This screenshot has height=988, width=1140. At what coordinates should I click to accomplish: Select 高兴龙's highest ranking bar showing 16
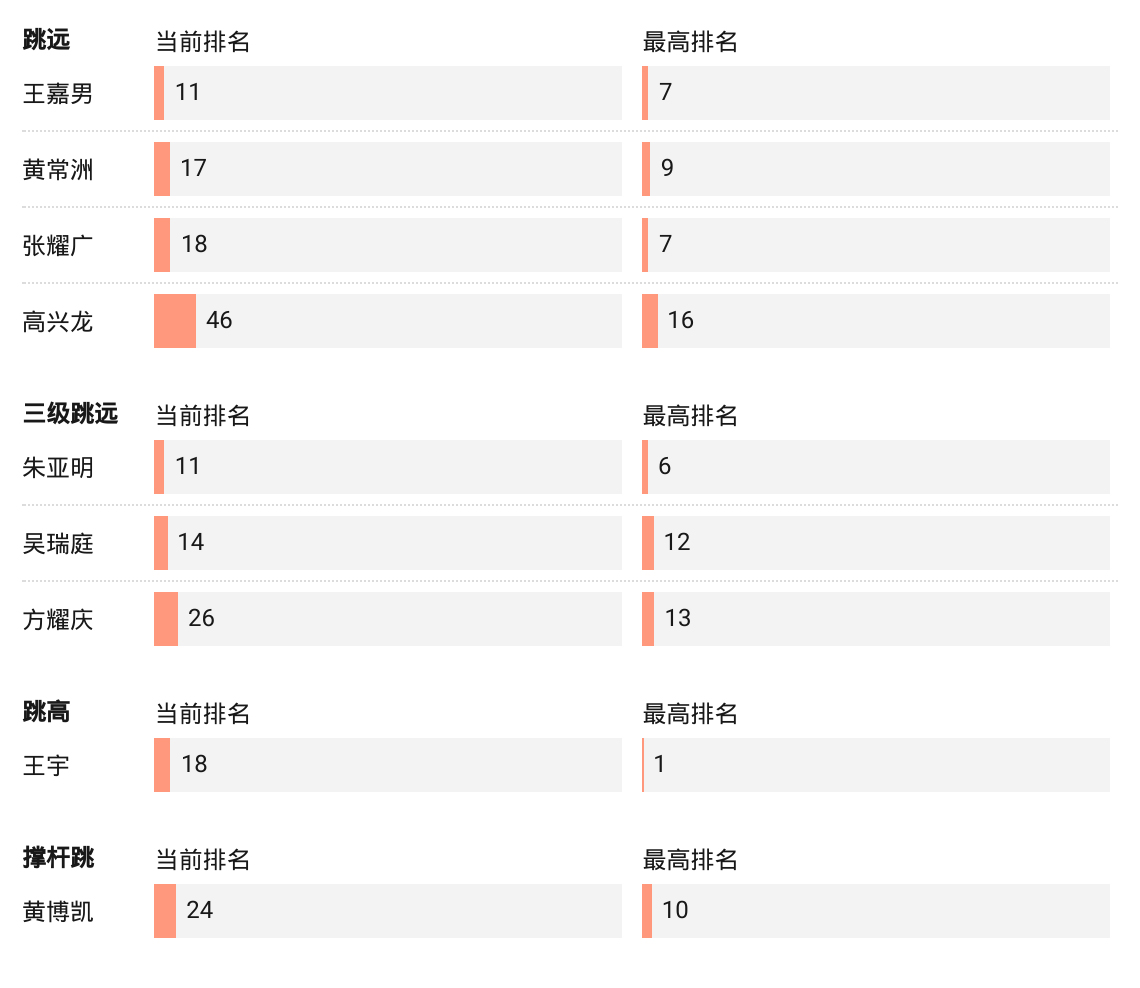click(x=650, y=321)
